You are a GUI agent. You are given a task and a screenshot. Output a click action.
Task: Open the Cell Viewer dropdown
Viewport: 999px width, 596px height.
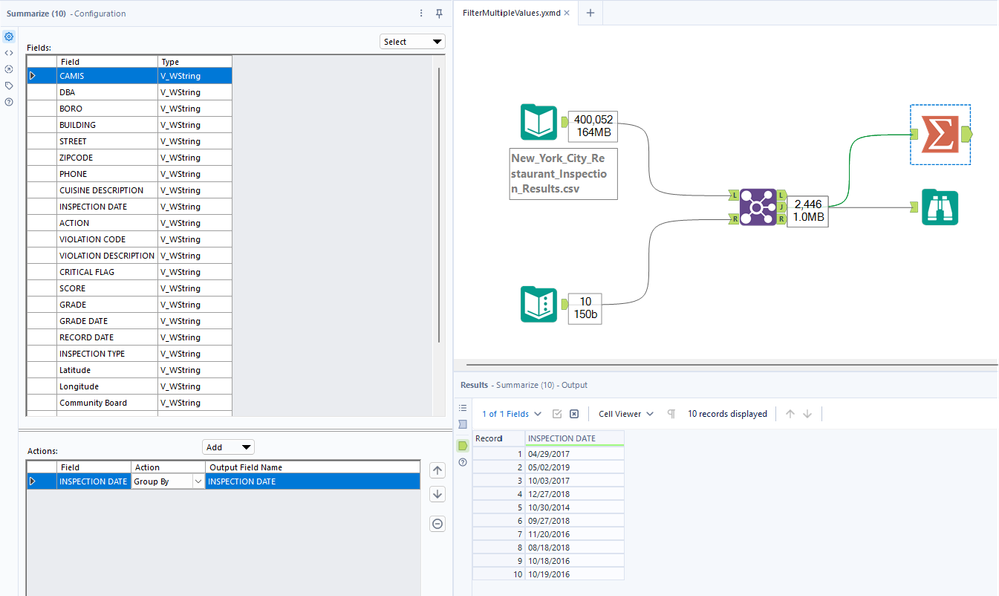click(626, 414)
